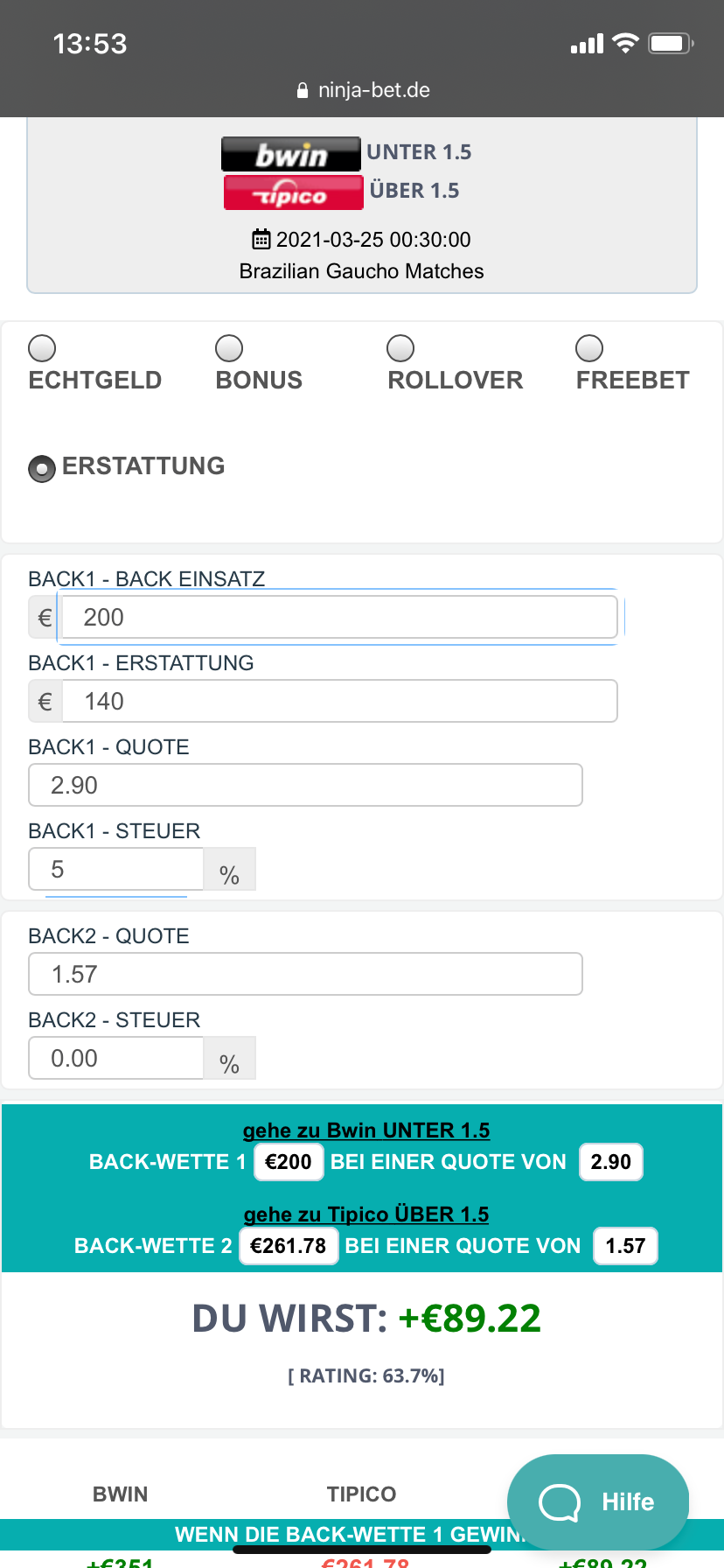
Task: Edit the BACK2 Quote field showing 1.57
Action: 305,974
